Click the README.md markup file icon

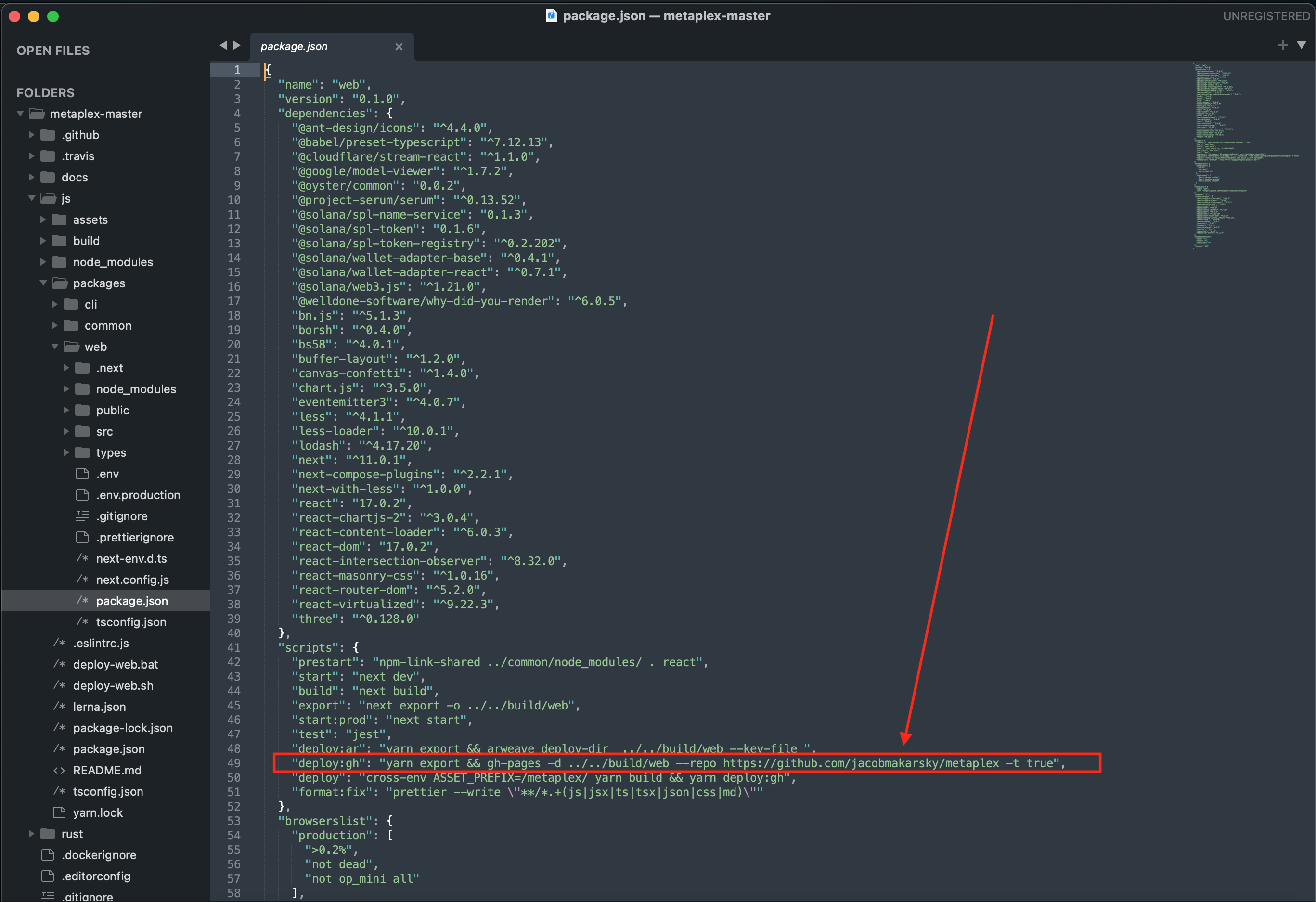[x=59, y=770]
